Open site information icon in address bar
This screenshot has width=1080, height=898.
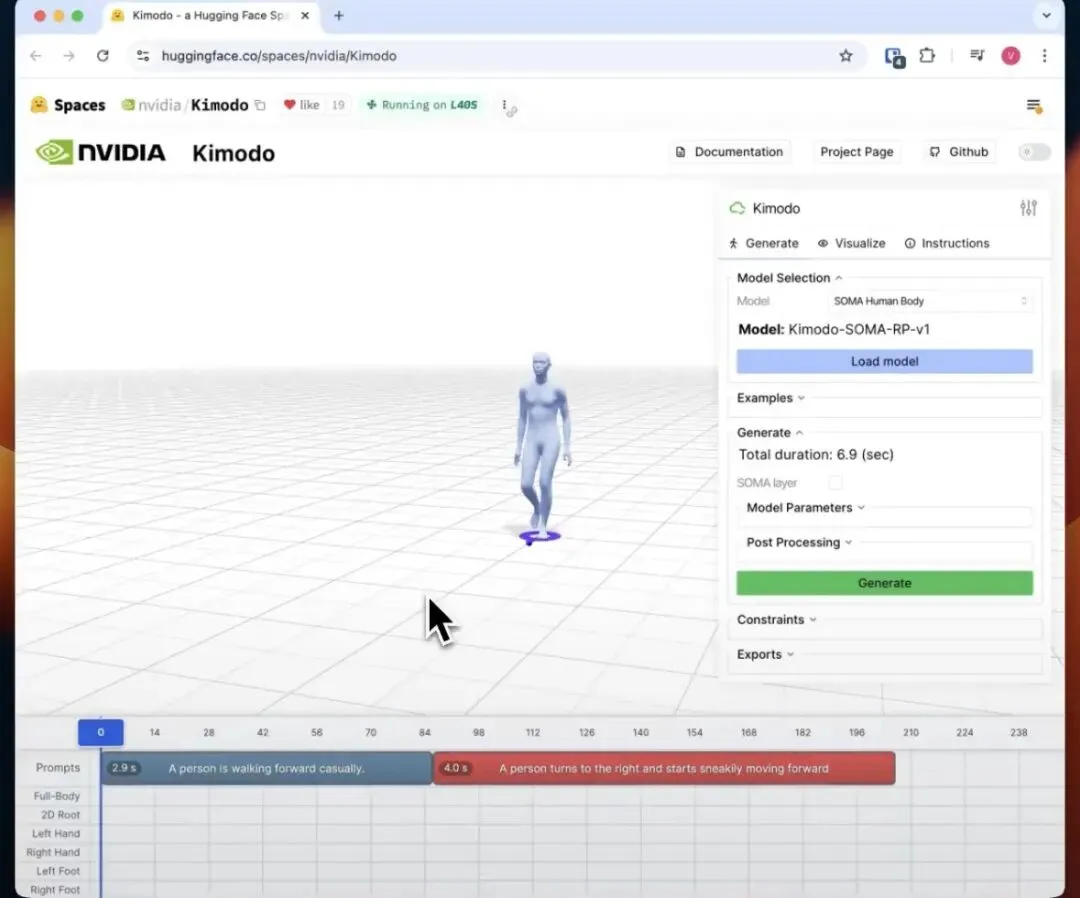pos(143,56)
